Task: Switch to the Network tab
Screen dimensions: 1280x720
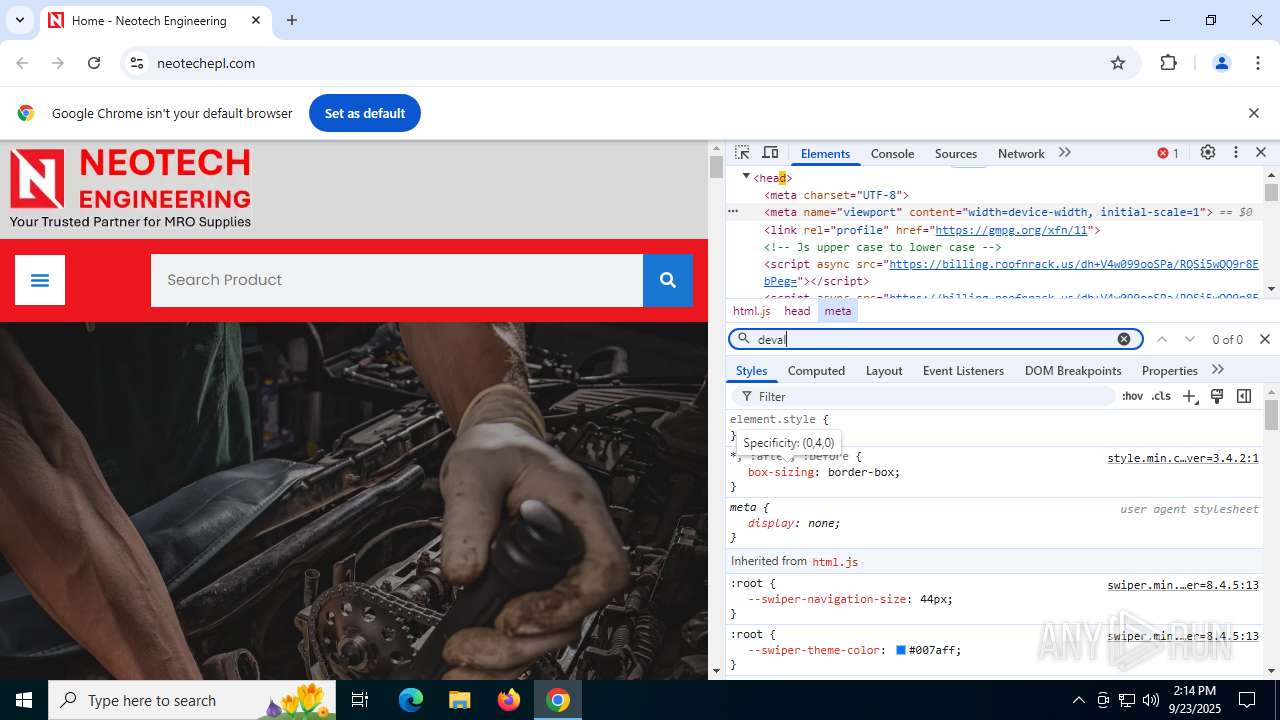Action: 1021,153
